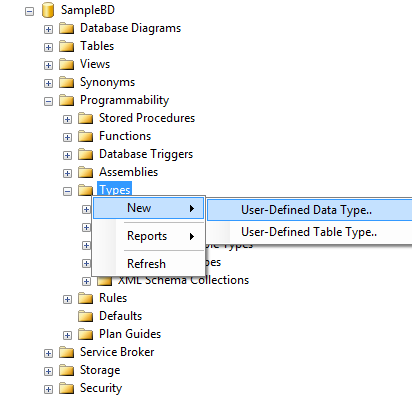Expand the Functions node
The image size is (412, 399).
pyautogui.click(x=67, y=138)
